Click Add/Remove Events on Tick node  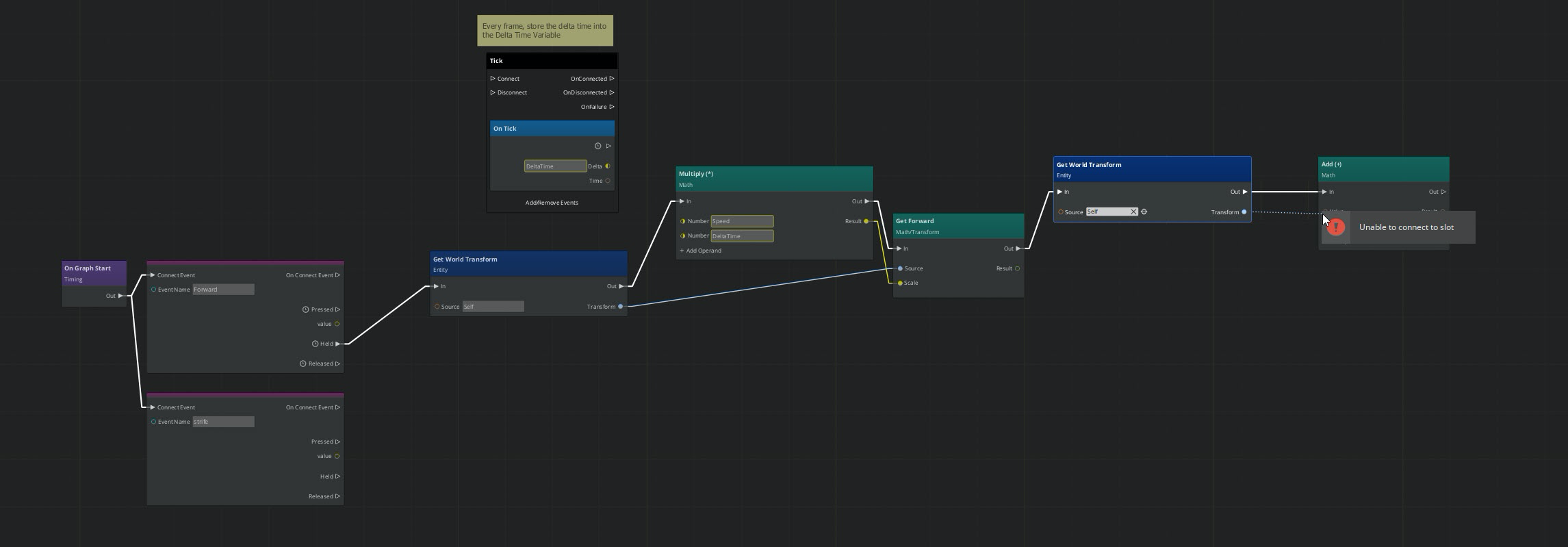pos(552,203)
